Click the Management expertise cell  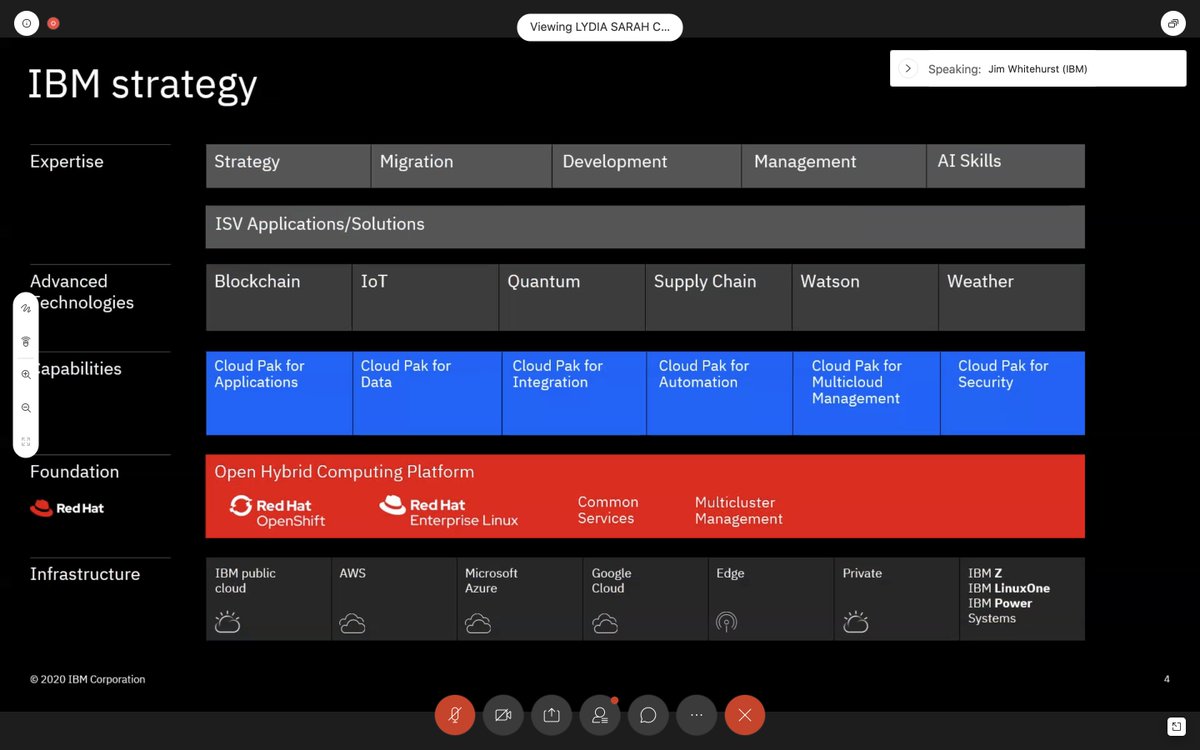click(x=834, y=166)
